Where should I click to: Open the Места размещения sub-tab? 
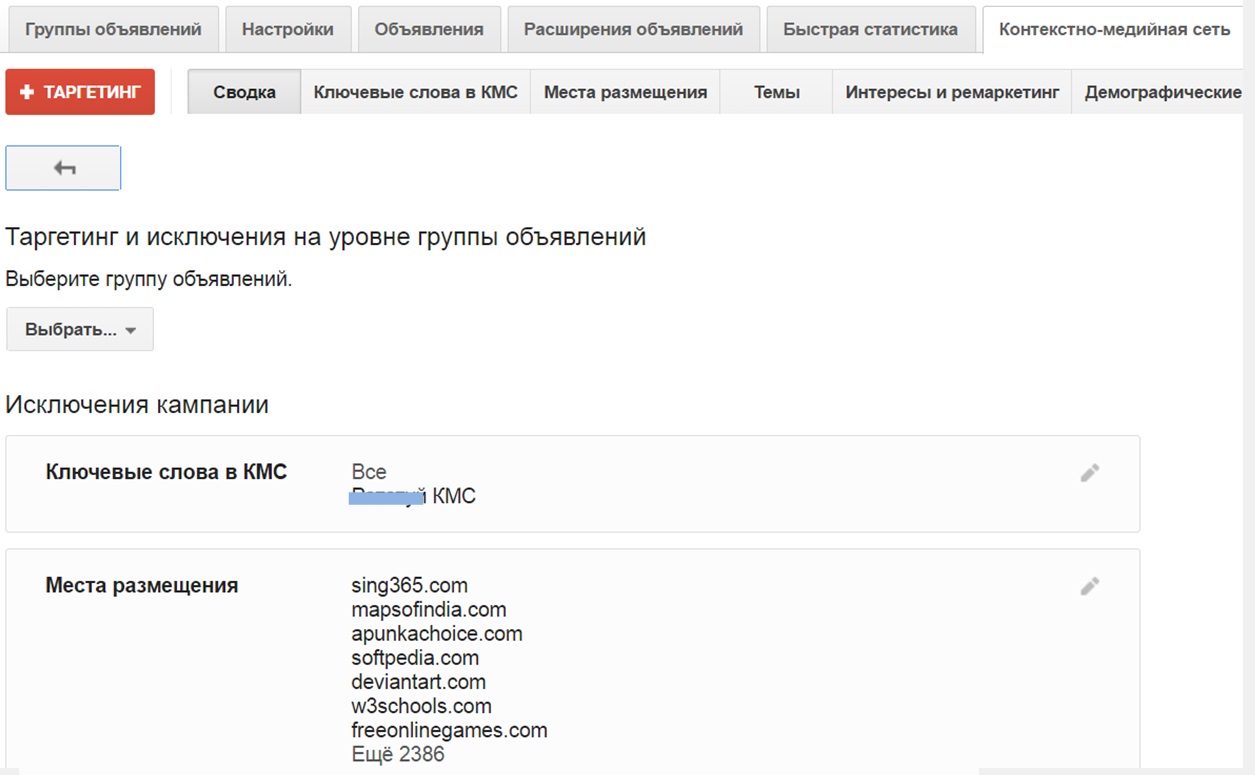pyautogui.click(x=625, y=92)
